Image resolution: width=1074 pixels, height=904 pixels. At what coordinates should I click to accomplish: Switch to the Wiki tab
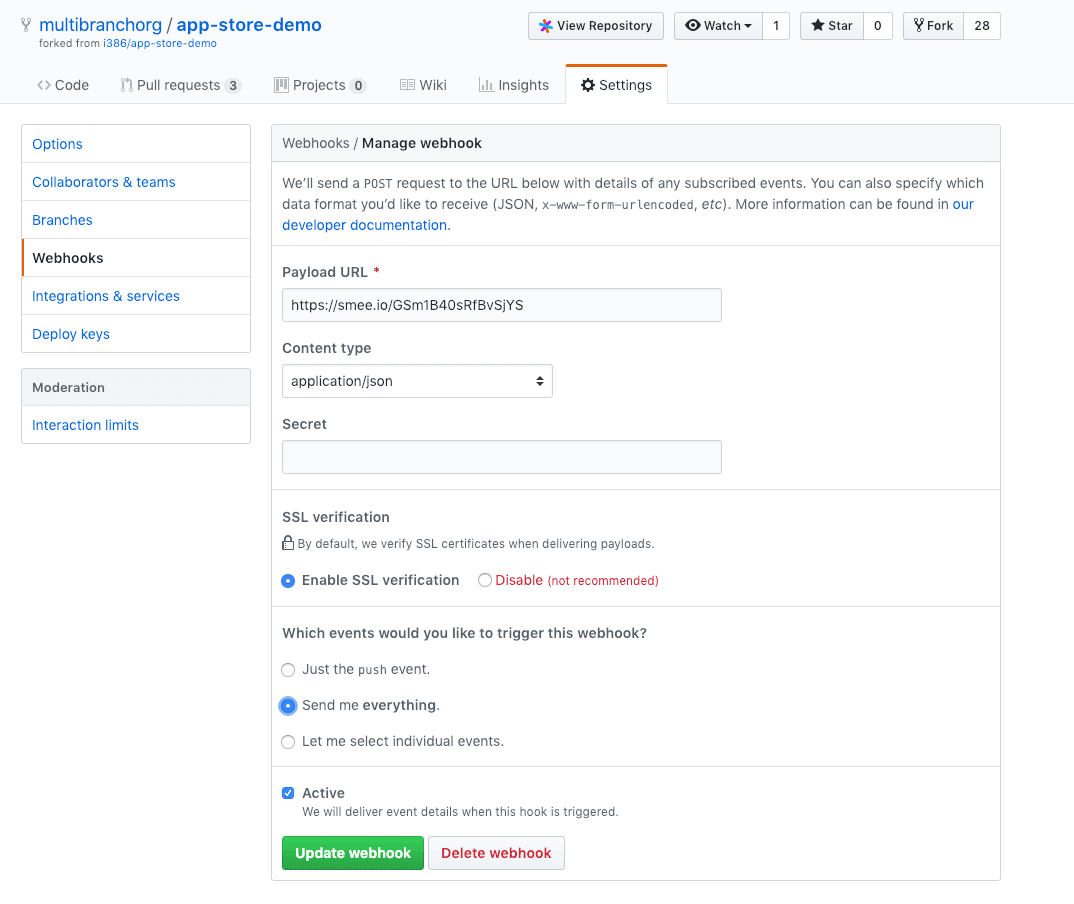(423, 85)
